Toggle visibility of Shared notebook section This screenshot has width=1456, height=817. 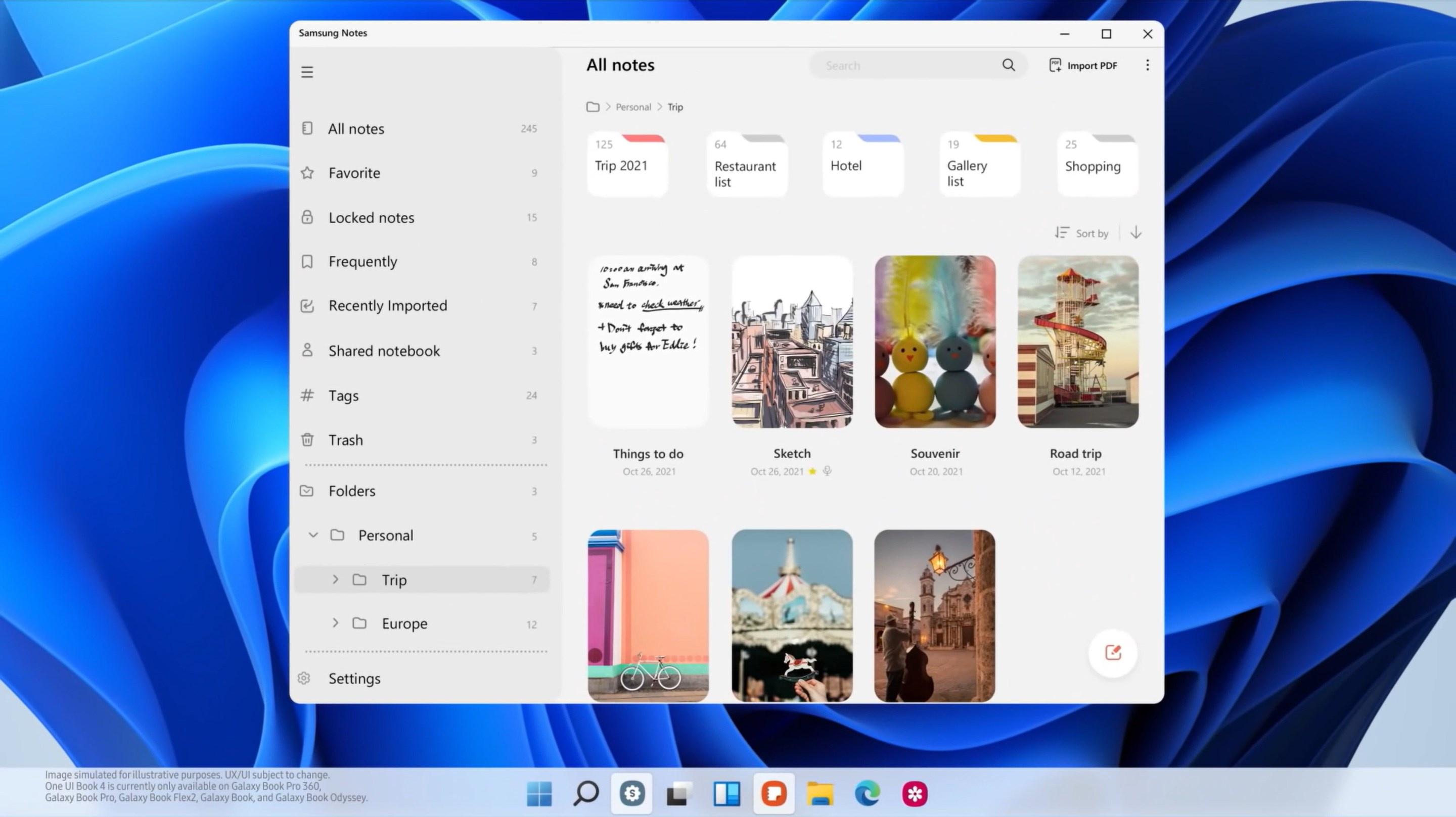pyautogui.click(x=384, y=350)
